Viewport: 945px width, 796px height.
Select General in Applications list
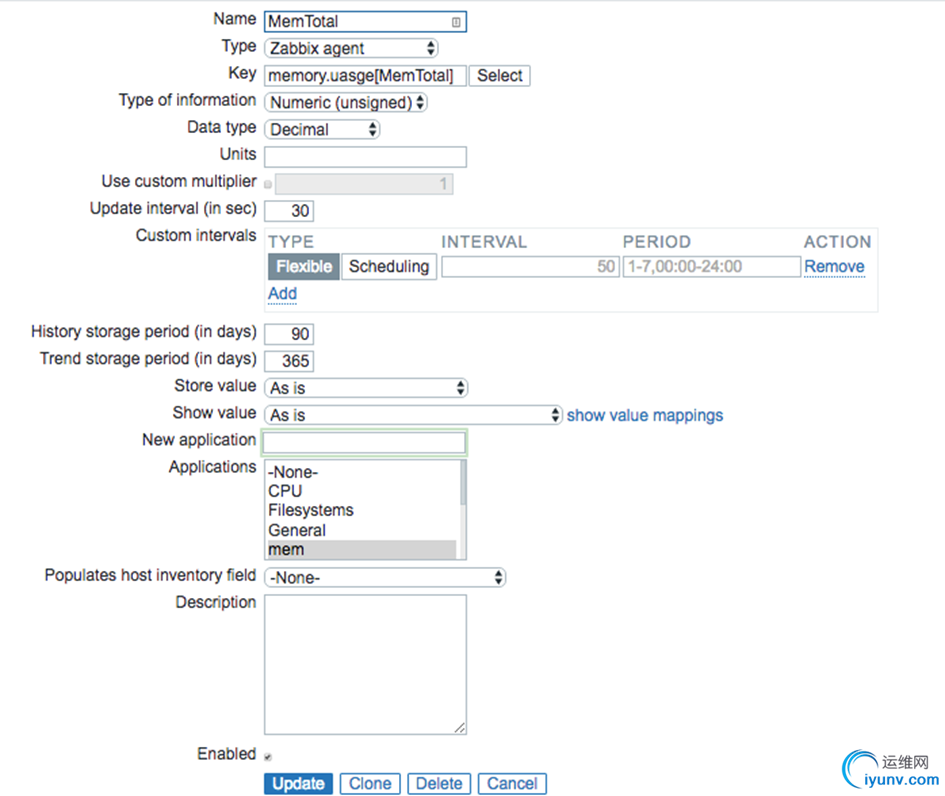pyautogui.click(x=362, y=530)
